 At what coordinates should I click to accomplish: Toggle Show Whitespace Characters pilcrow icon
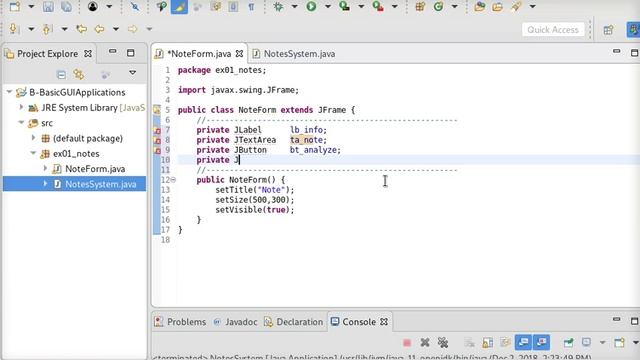251,7
